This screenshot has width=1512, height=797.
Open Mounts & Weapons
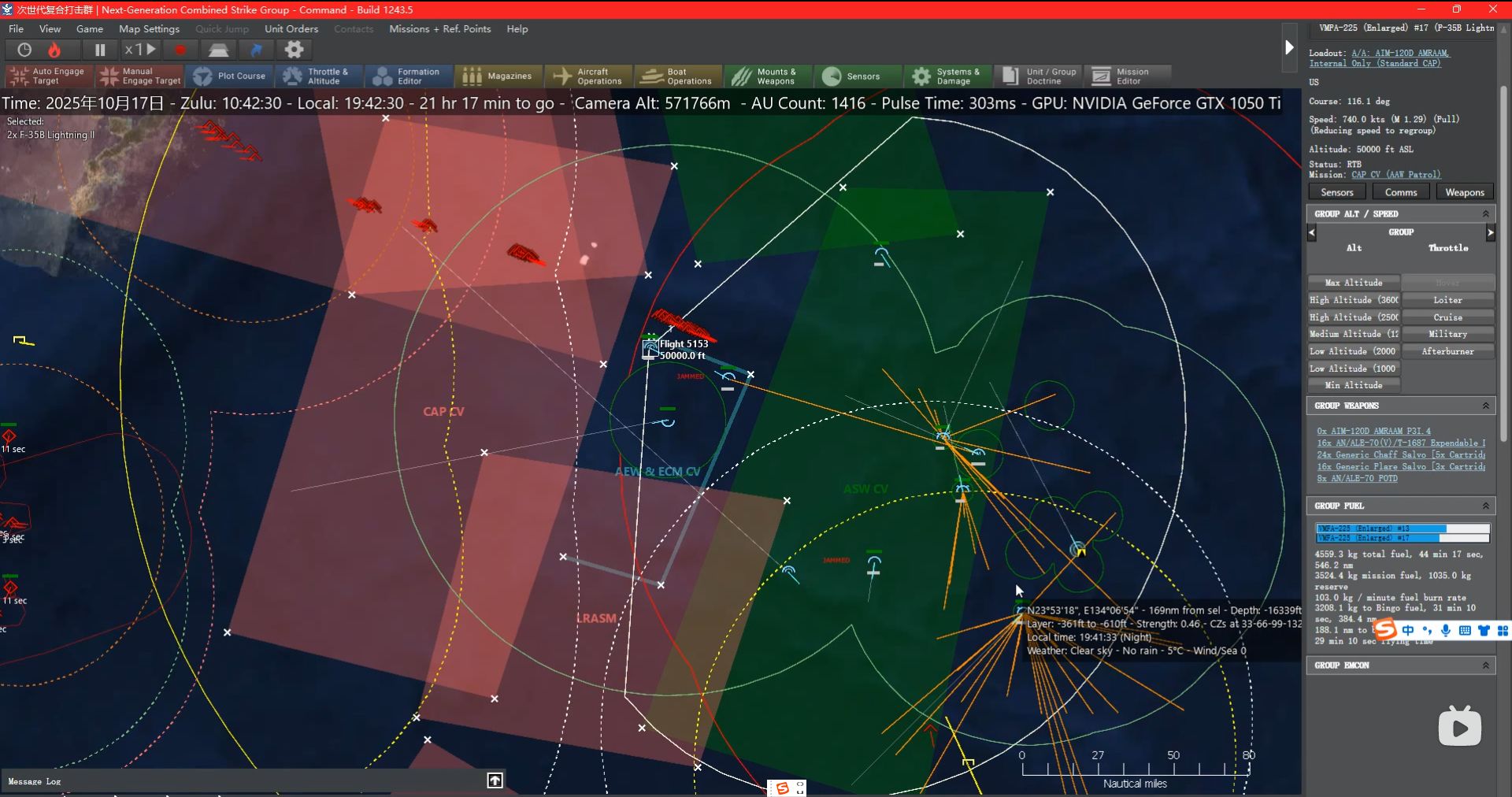pos(768,76)
